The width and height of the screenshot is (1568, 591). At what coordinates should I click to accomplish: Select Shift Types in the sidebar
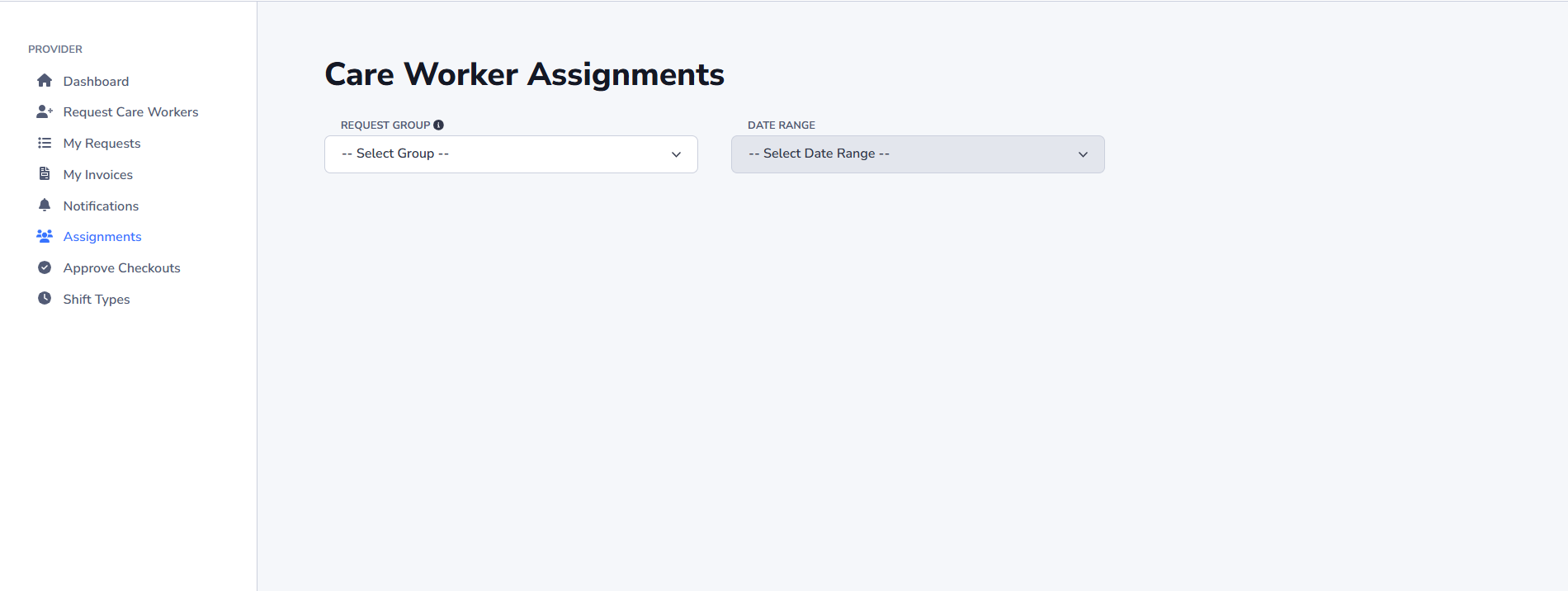pos(97,300)
